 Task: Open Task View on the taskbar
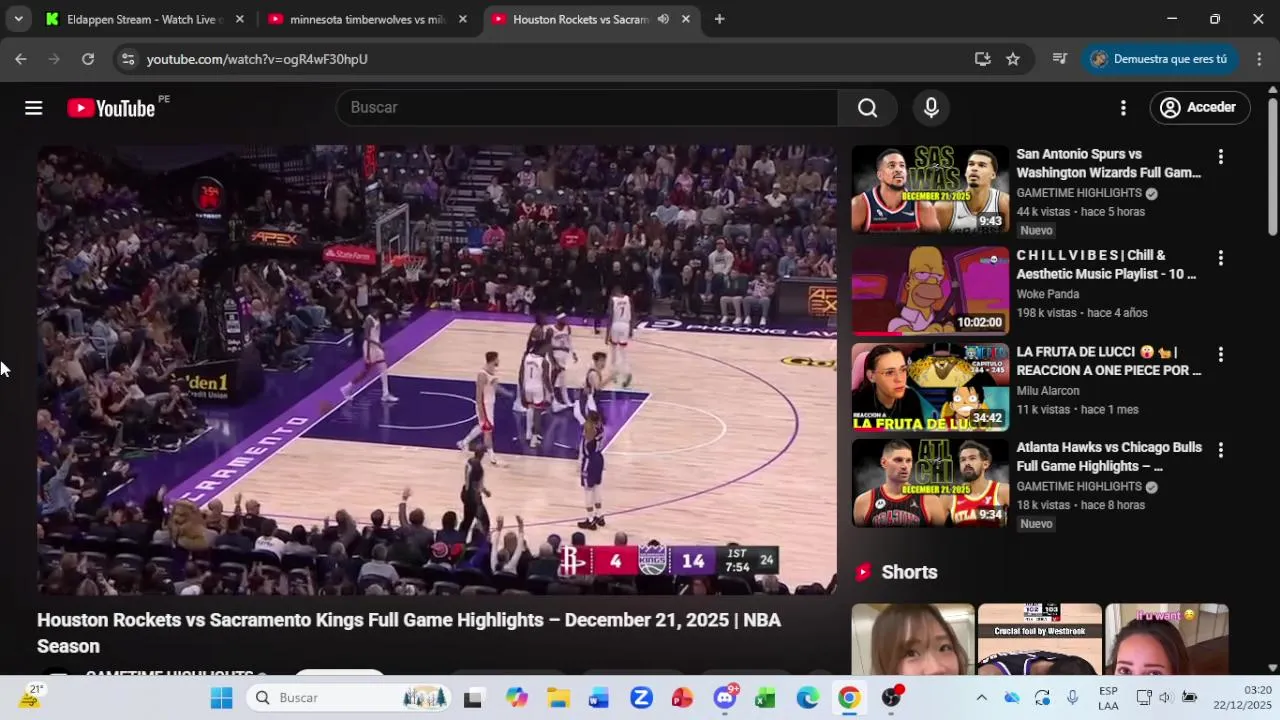click(473, 698)
